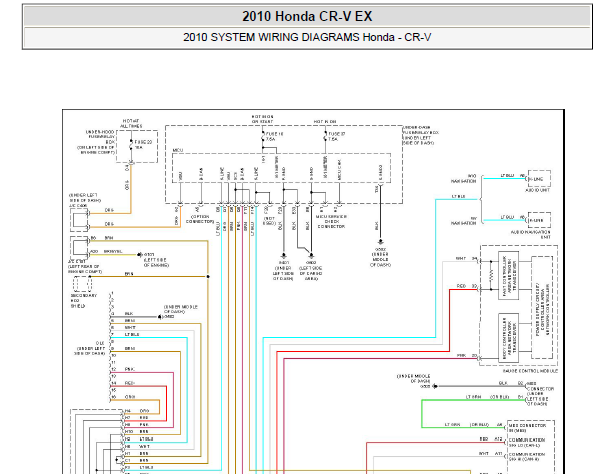Screen dimensions: 605x474
Task: Click the 'W/O NAVIGATION' branch label
Action: (x=464, y=178)
